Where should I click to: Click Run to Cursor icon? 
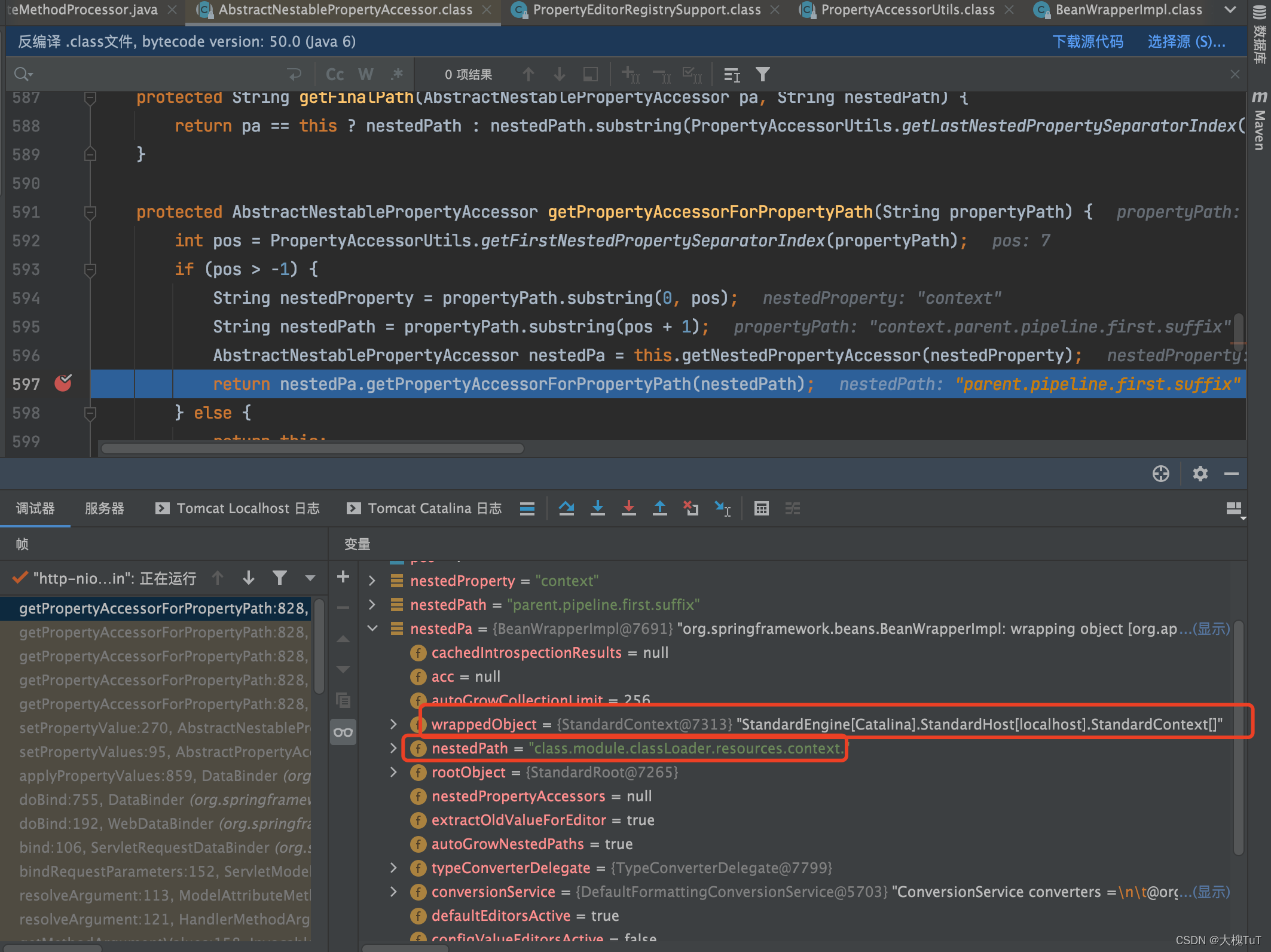tap(722, 508)
